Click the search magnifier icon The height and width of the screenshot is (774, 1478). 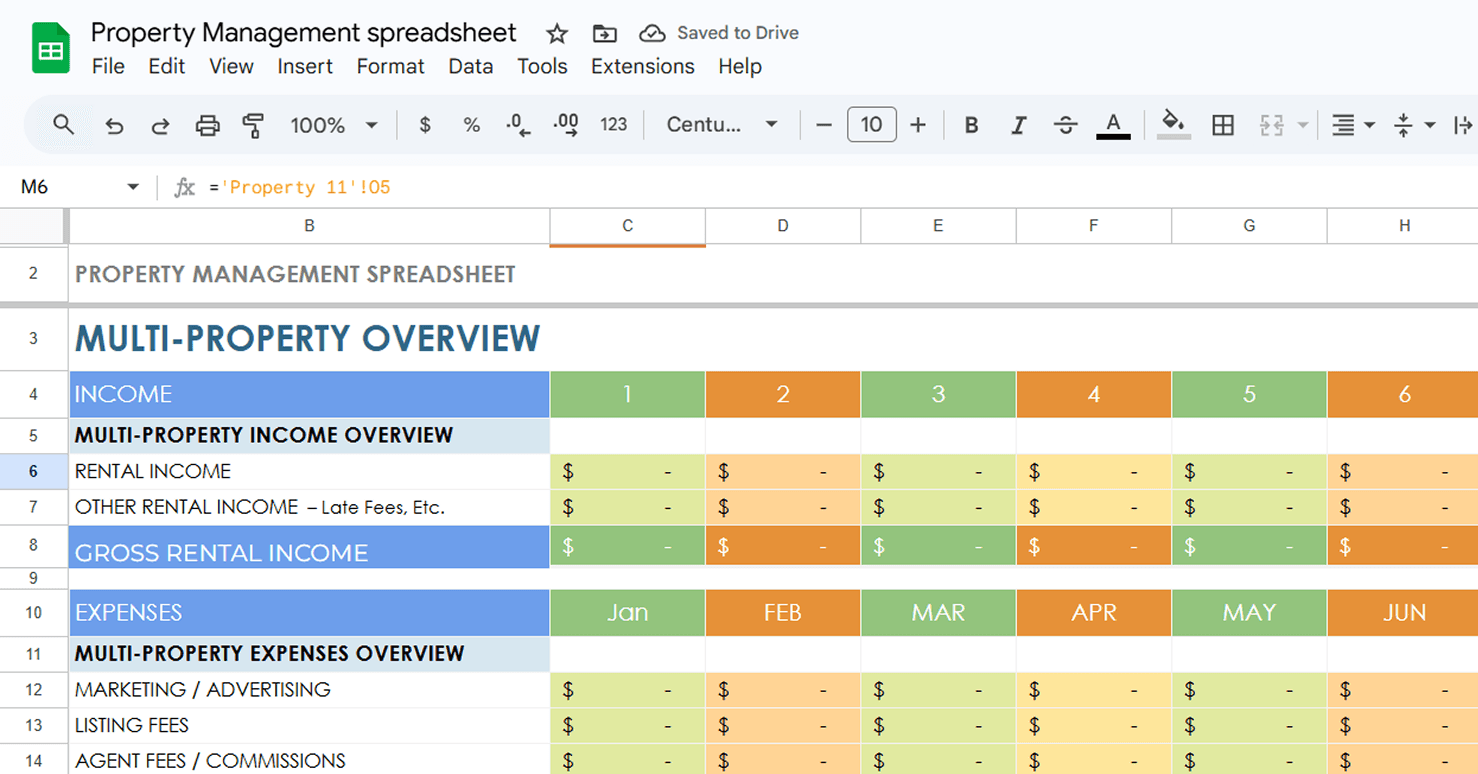coord(64,125)
